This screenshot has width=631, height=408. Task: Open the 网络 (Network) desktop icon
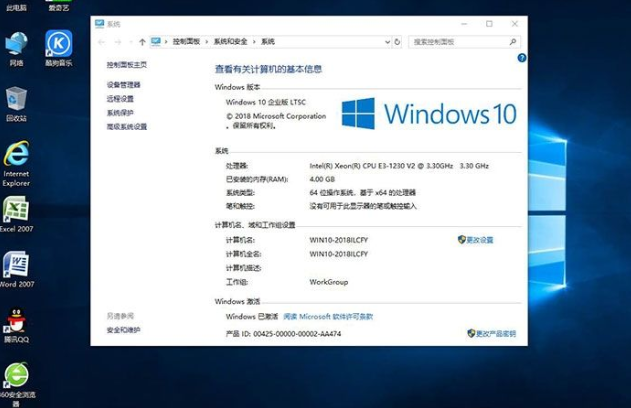(x=16, y=45)
